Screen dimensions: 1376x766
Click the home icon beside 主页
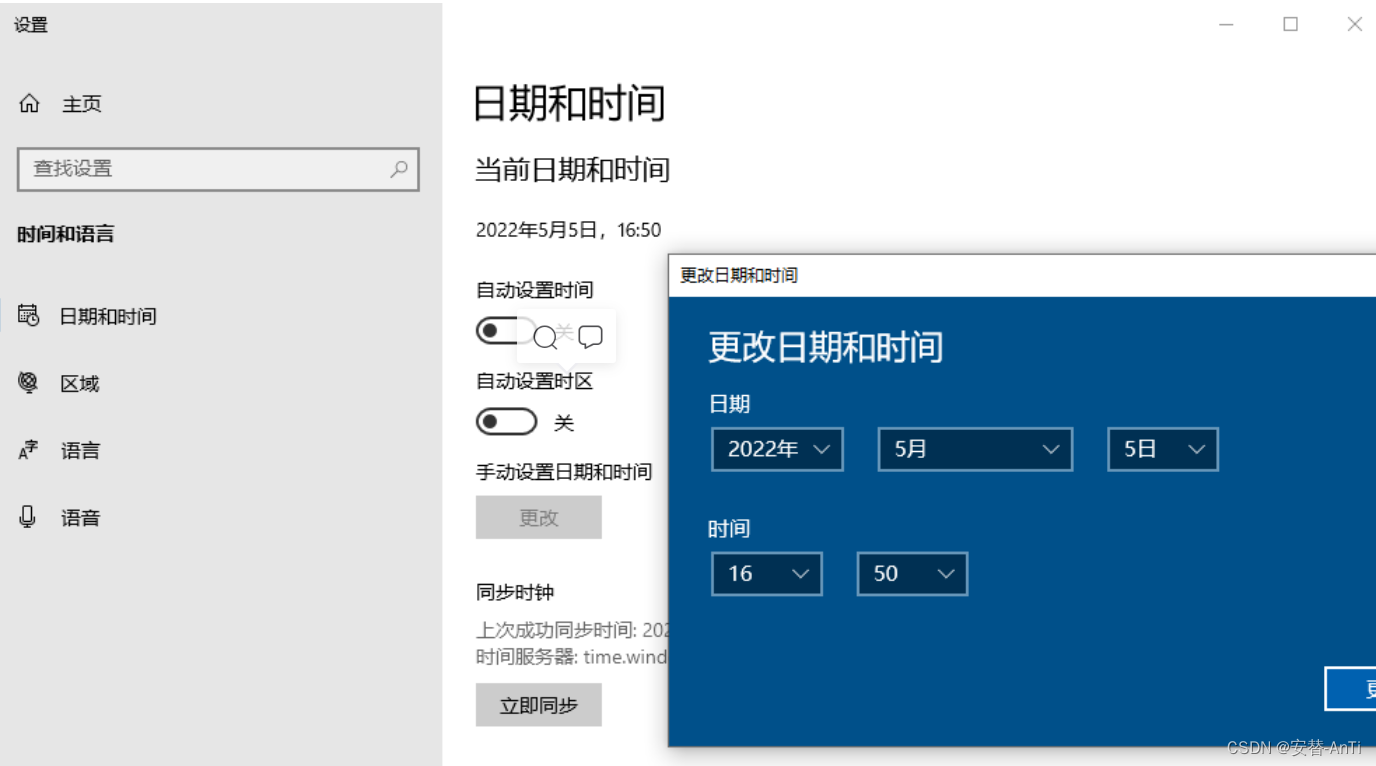pos(30,104)
